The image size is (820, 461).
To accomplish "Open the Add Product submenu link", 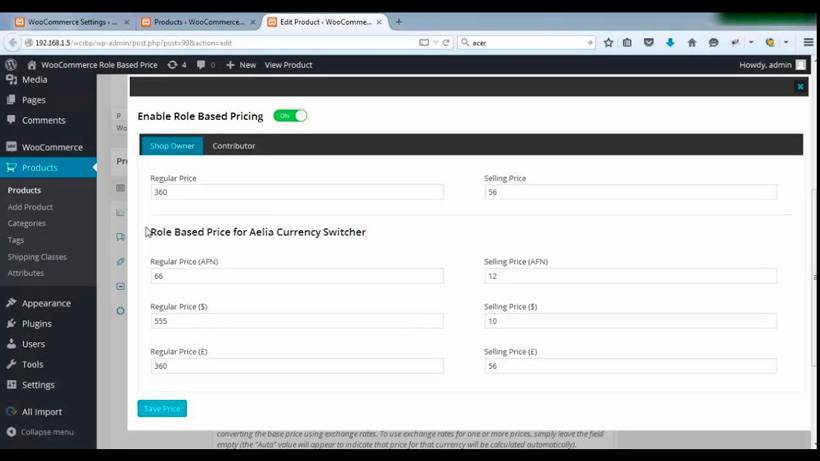I will tap(30, 207).
